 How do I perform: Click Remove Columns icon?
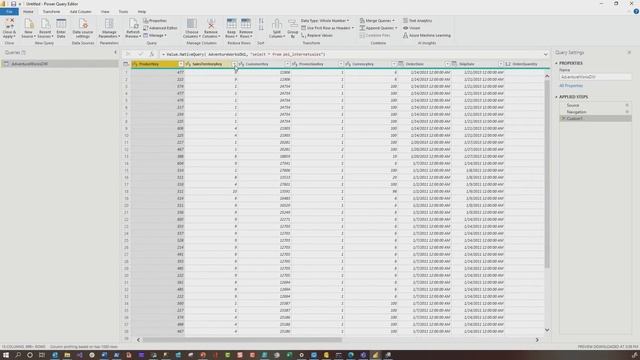(211, 24)
